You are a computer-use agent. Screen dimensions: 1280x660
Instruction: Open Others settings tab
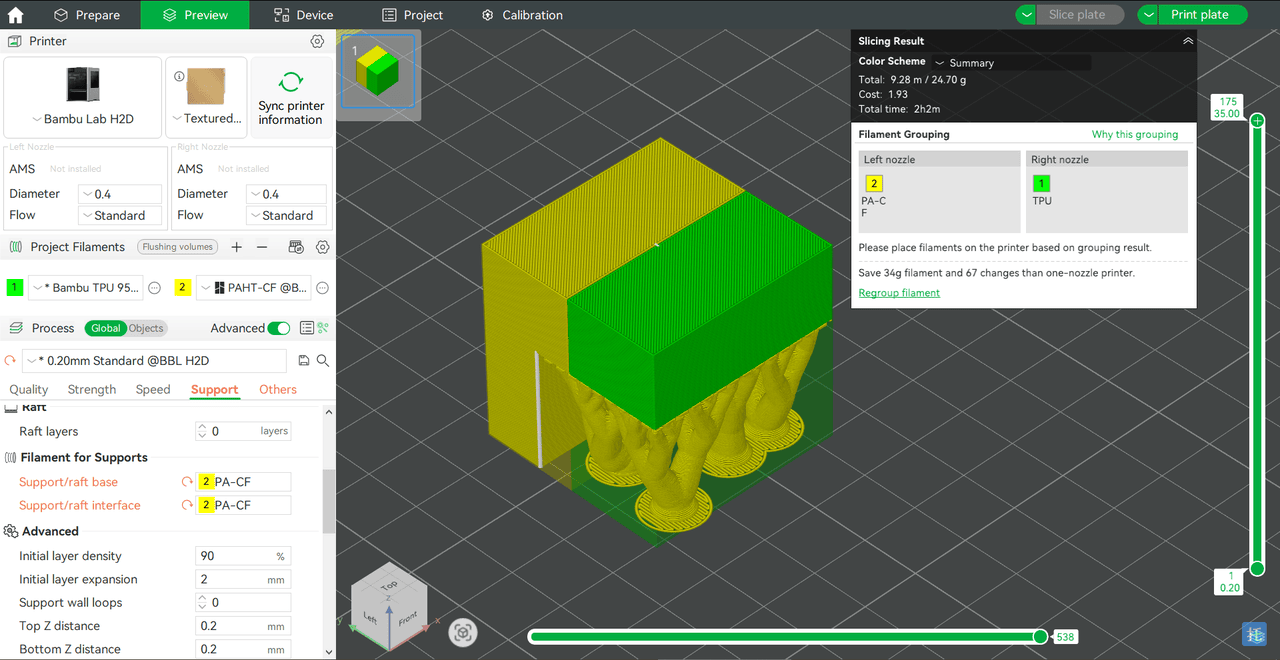(278, 389)
